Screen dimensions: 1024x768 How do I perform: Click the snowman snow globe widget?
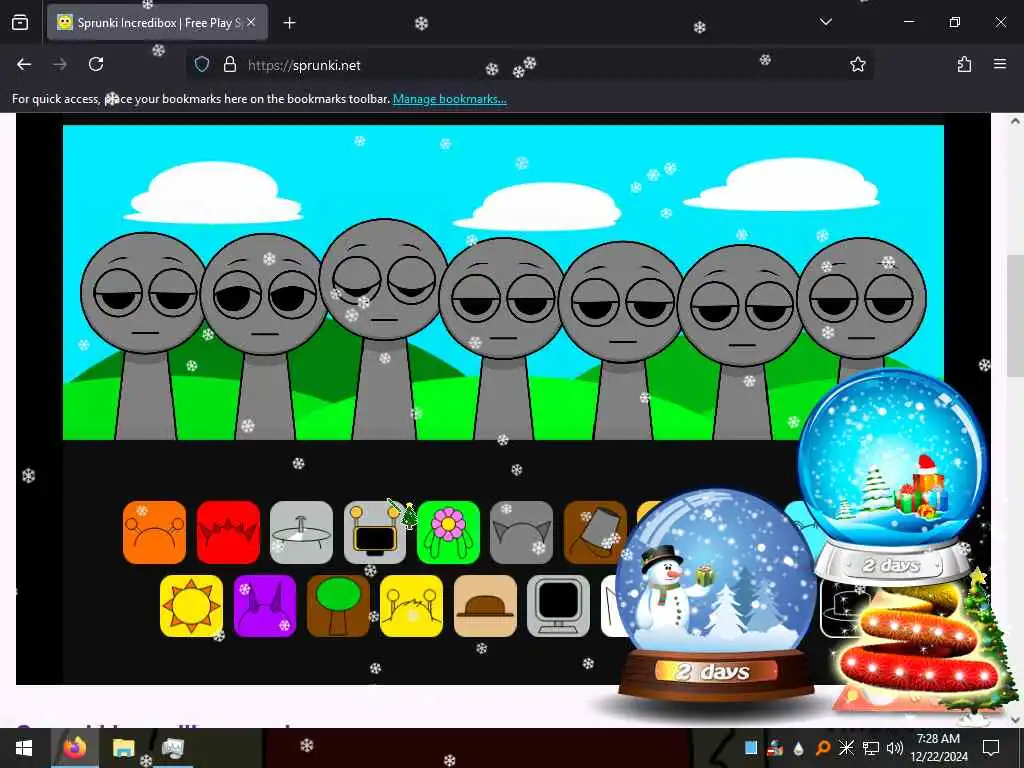pyautogui.click(x=716, y=594)
